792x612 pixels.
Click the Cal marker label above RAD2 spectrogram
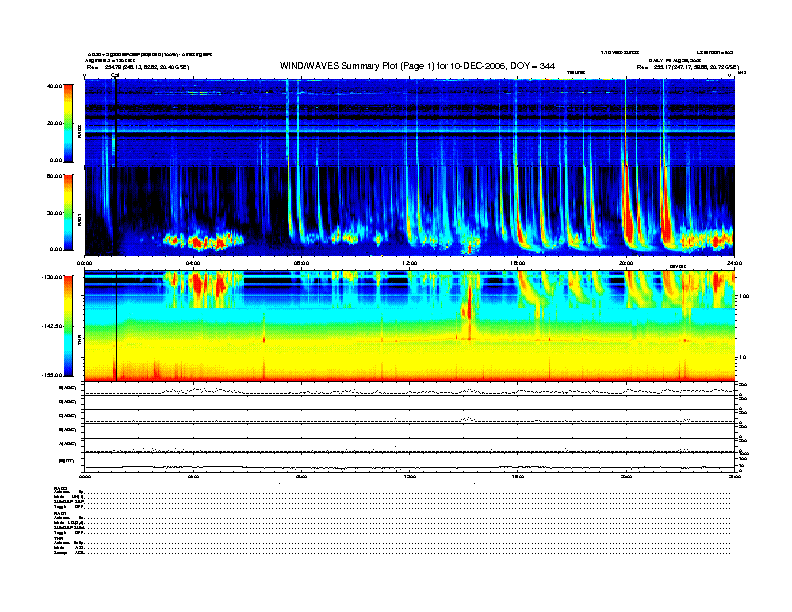[x=115, y=75]
